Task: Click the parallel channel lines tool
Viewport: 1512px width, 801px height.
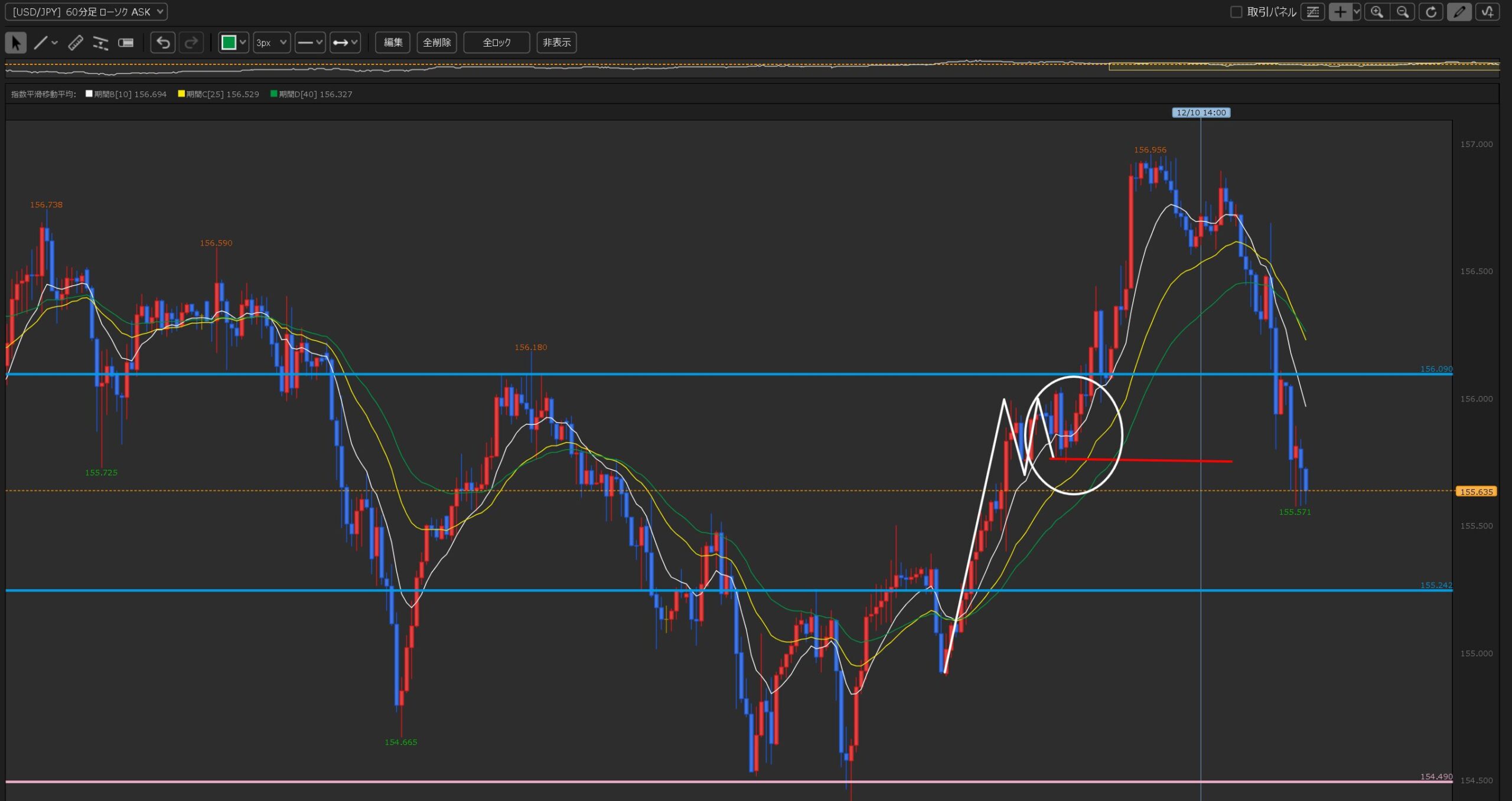Action: click(x=100, y=42)
